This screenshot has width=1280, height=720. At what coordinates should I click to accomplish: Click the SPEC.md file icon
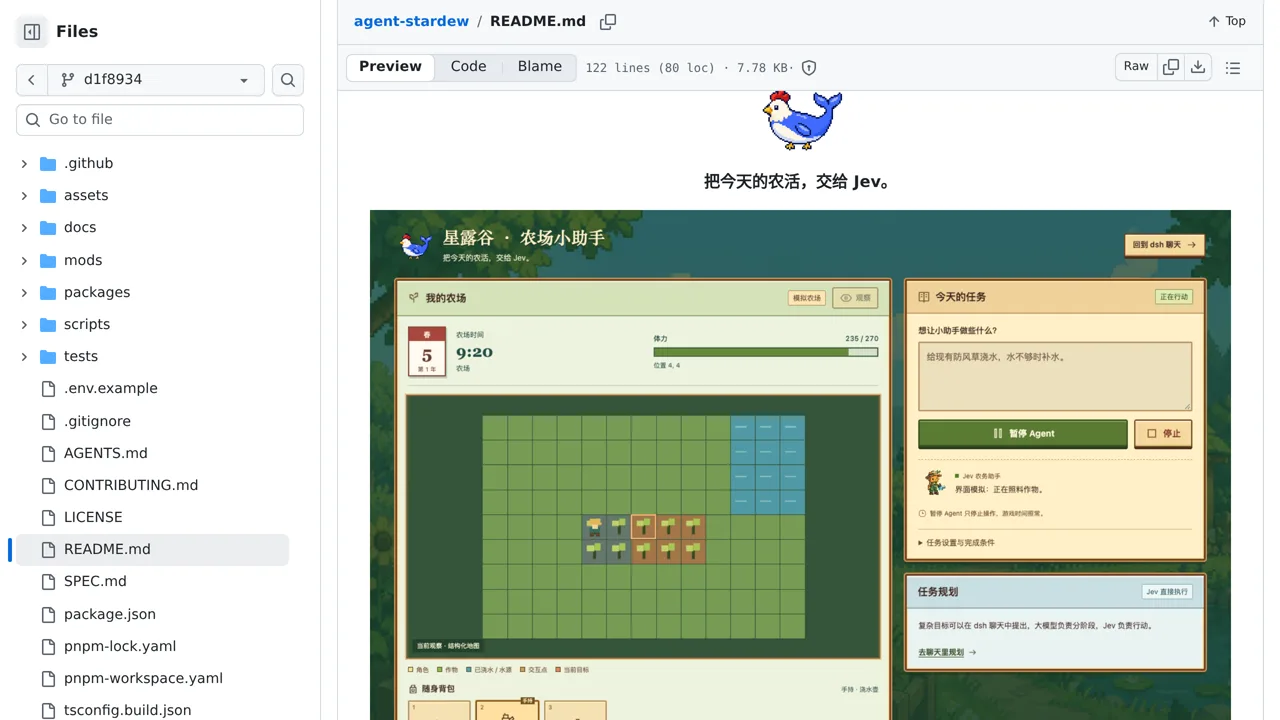click(48, 581)
